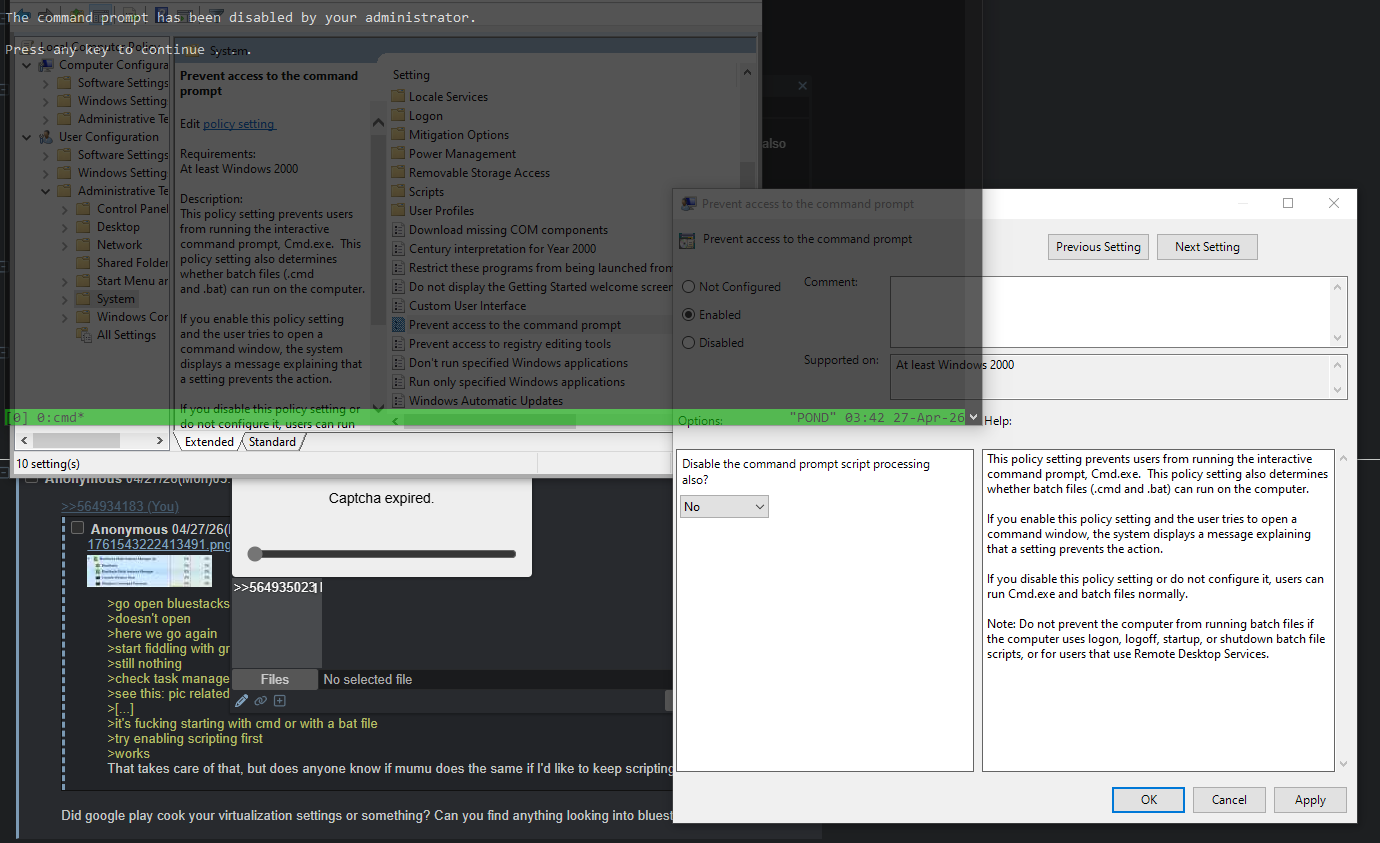This screenshot has height=843, width=1380.
Task: Click the OK button in policy dialog
Action: (1148, 799)
